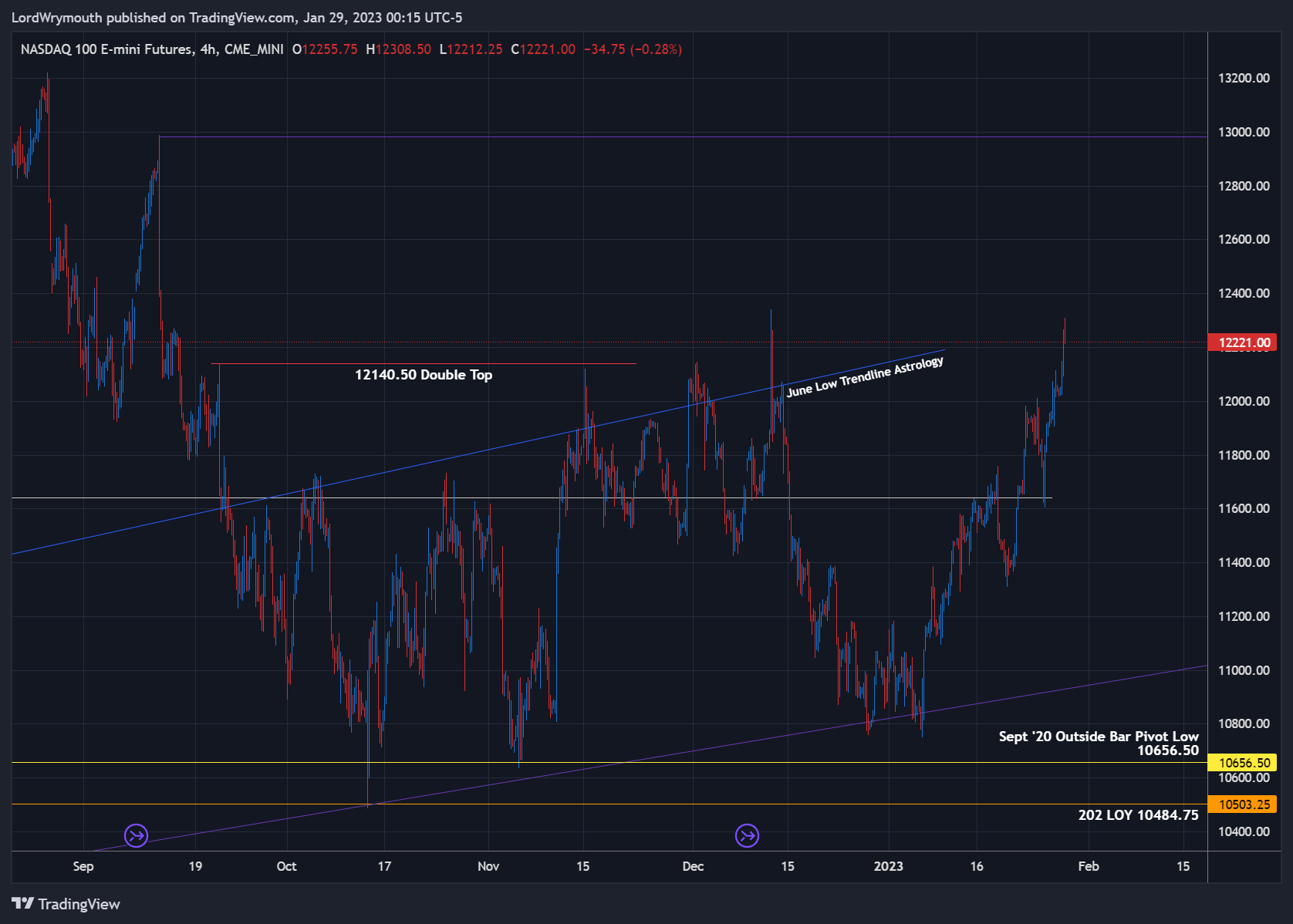Viewport: 1293px width, 924px height.
Task: Click the 'Feb' time axis label
Action: tap(1089, 866)
